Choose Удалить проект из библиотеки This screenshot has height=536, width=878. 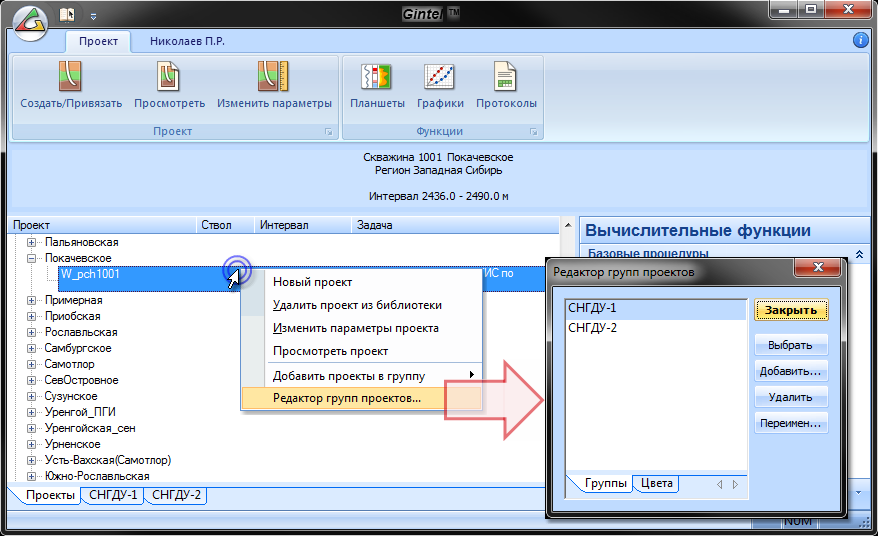click(362, 305)
